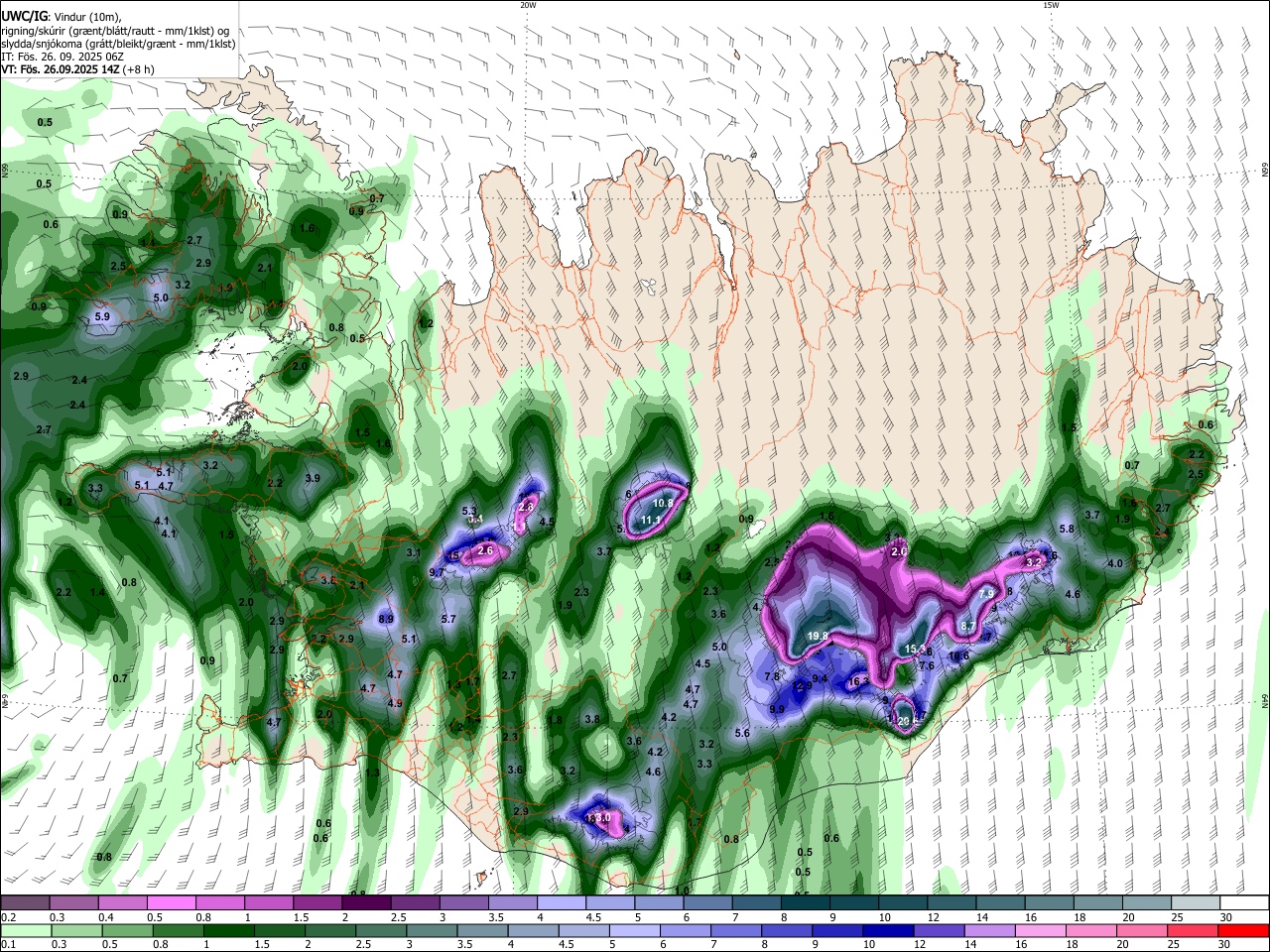The image size is (1270, 952).
Task: Click the 12.9 precipitation value
Action: (803, 686)
